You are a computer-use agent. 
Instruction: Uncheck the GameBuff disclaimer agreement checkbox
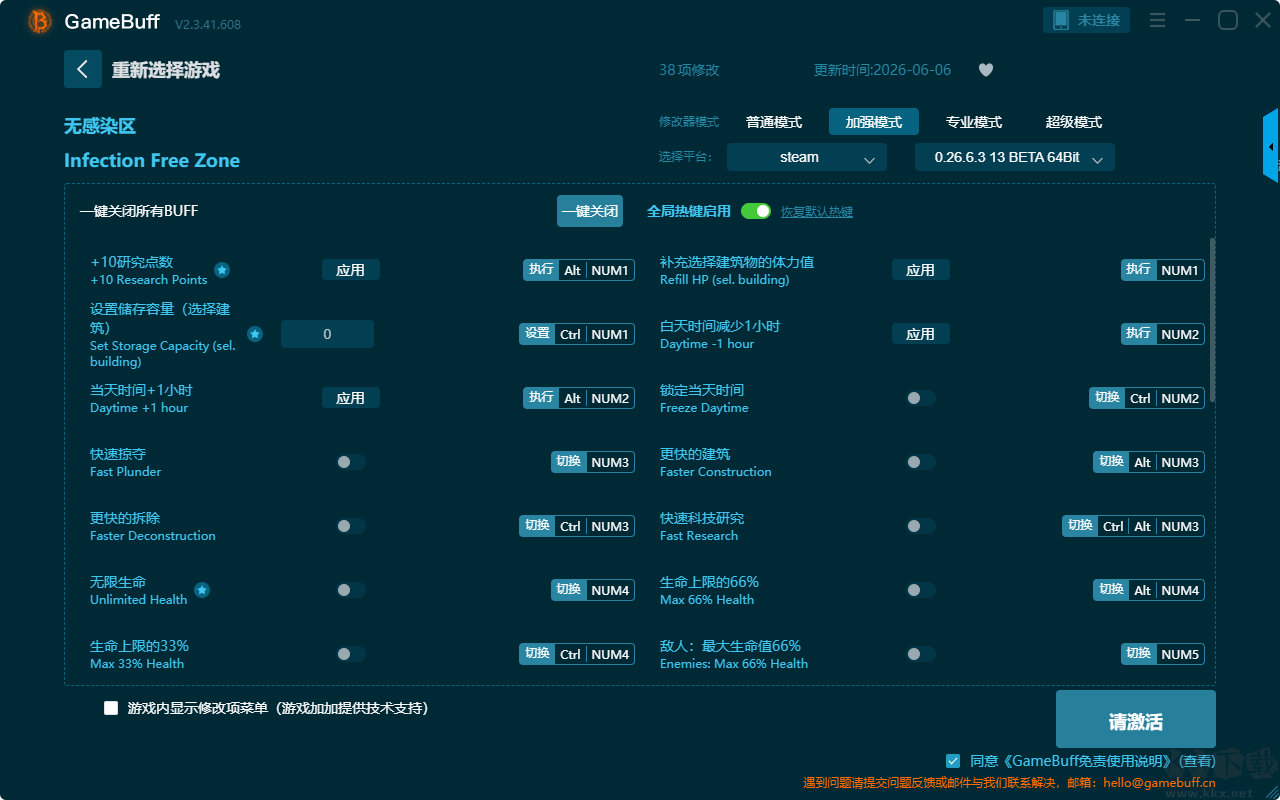tap(953, 761)
